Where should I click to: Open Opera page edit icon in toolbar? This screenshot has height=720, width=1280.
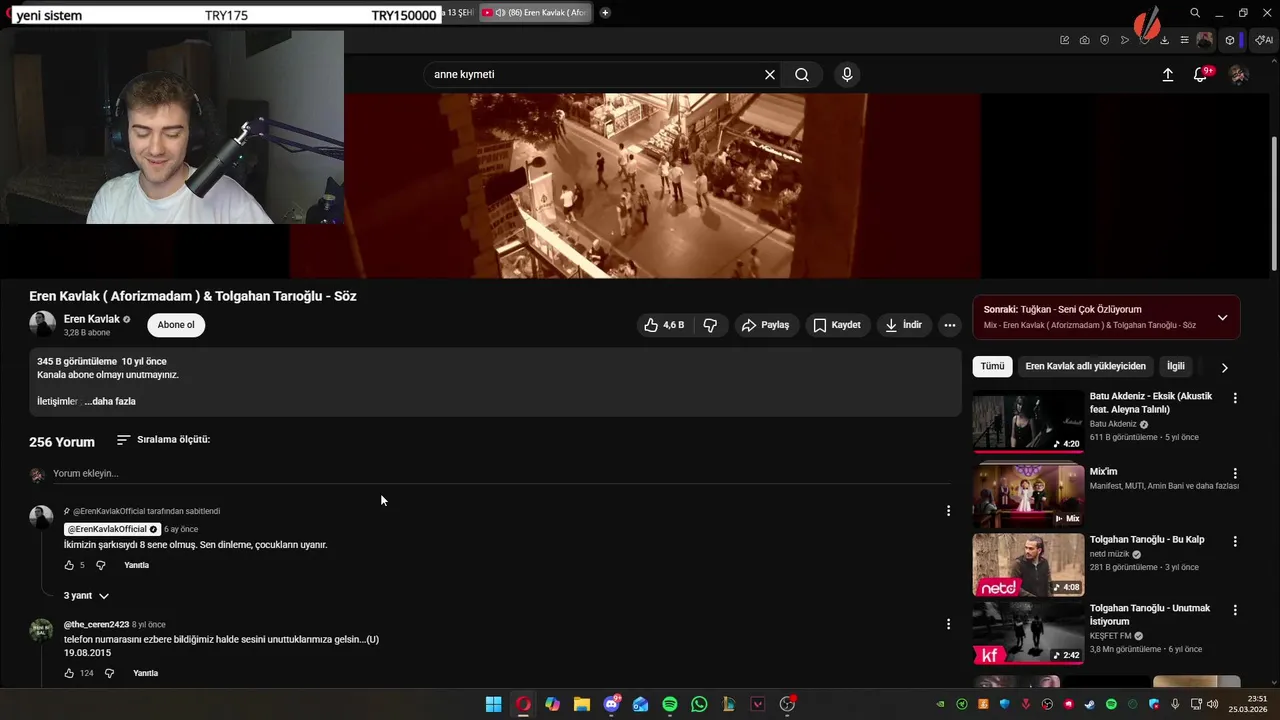coord(1064,40)
